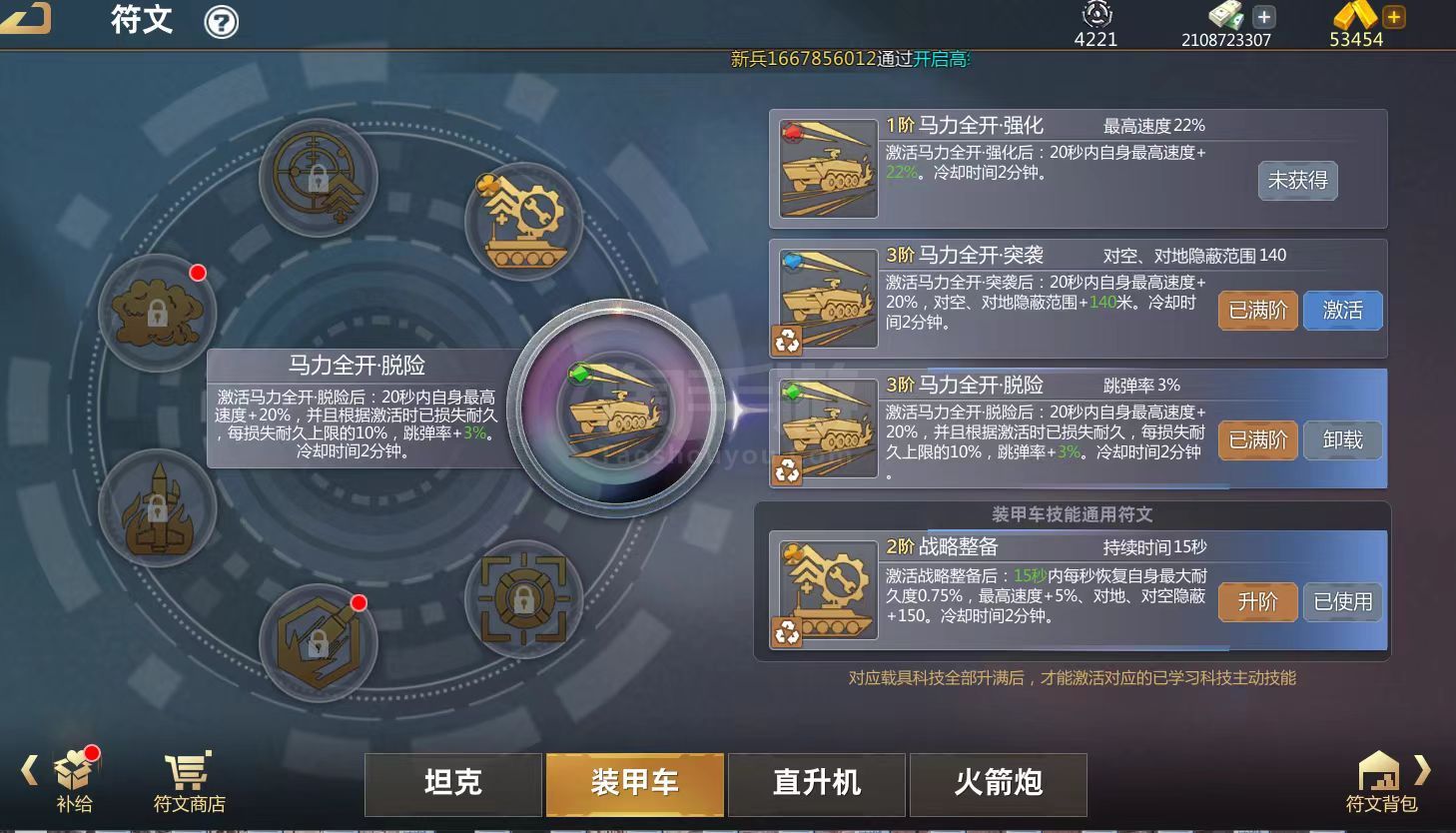Select the locked shield shell rune slot
Screen dimensions: 1456x833
(x=318, y=642)
